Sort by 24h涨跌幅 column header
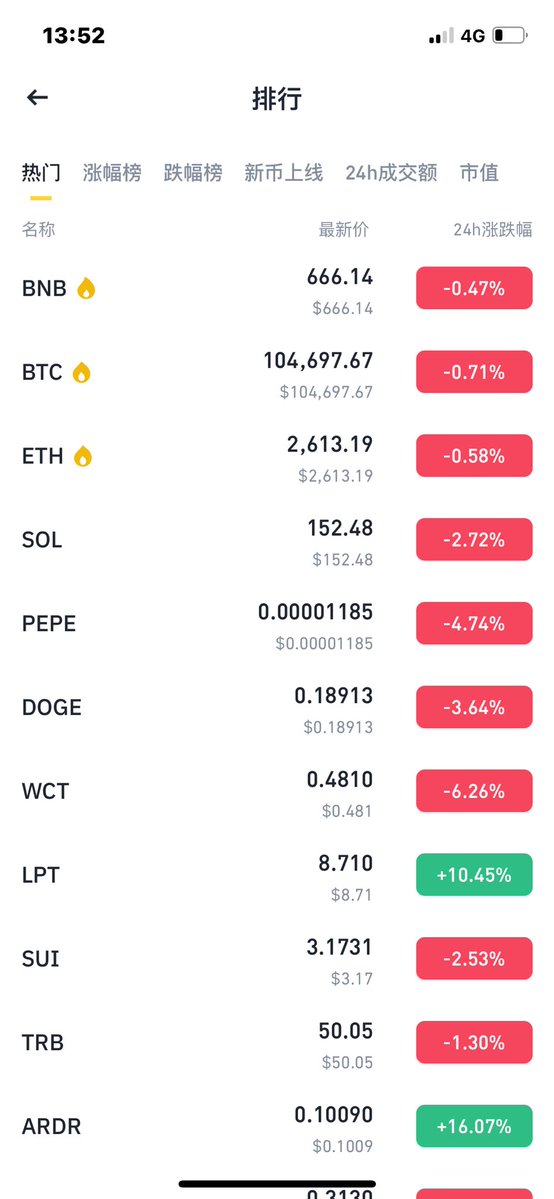The width and height of the screenshot is (554, 1199). [493, 229]
